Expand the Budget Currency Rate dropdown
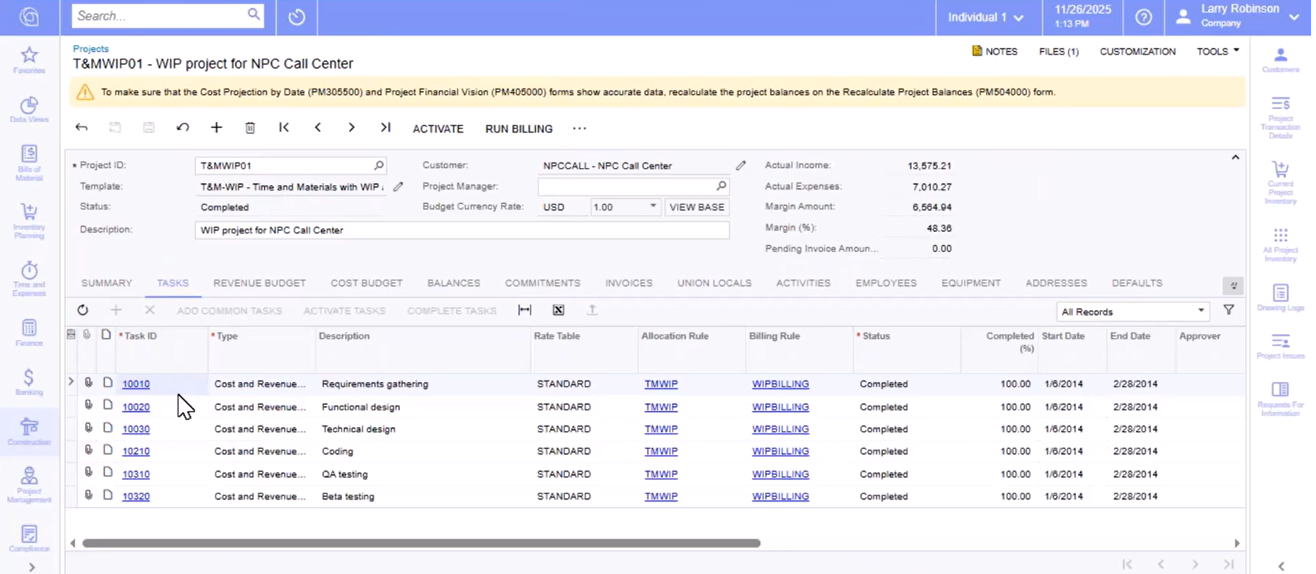The height and width of the screenshot is (574, 1316). click(x=653, y=207)
